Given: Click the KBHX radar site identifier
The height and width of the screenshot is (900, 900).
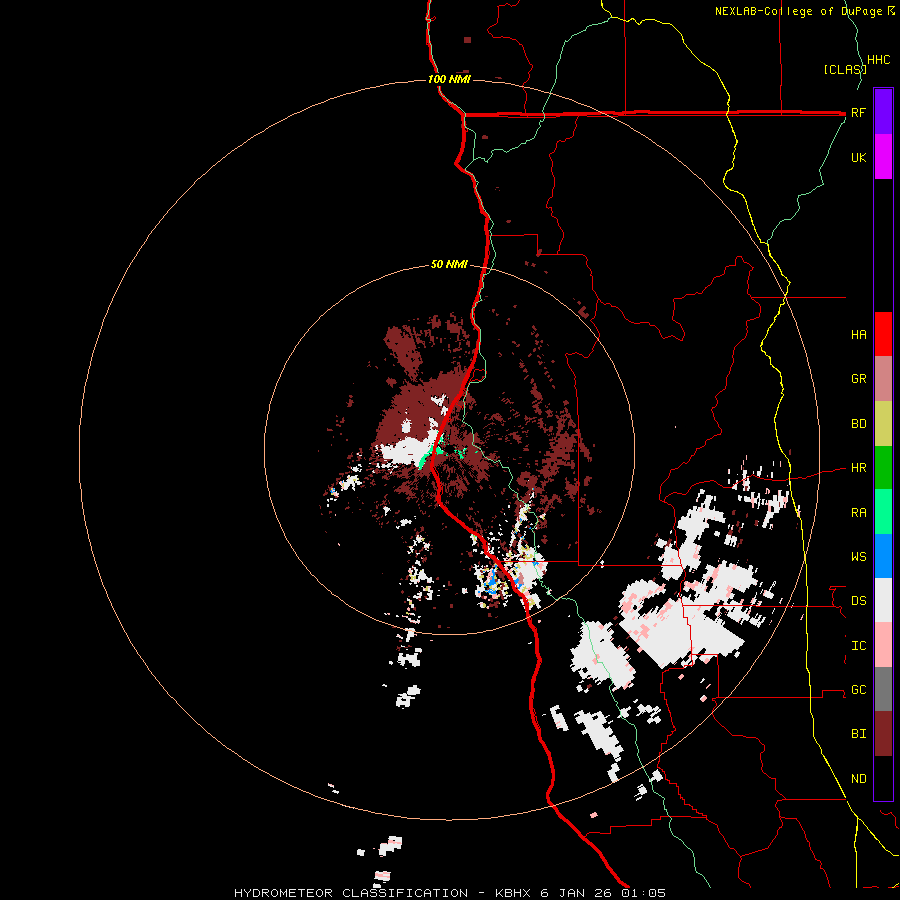Looking at the screenshot, I should [514, 893].
